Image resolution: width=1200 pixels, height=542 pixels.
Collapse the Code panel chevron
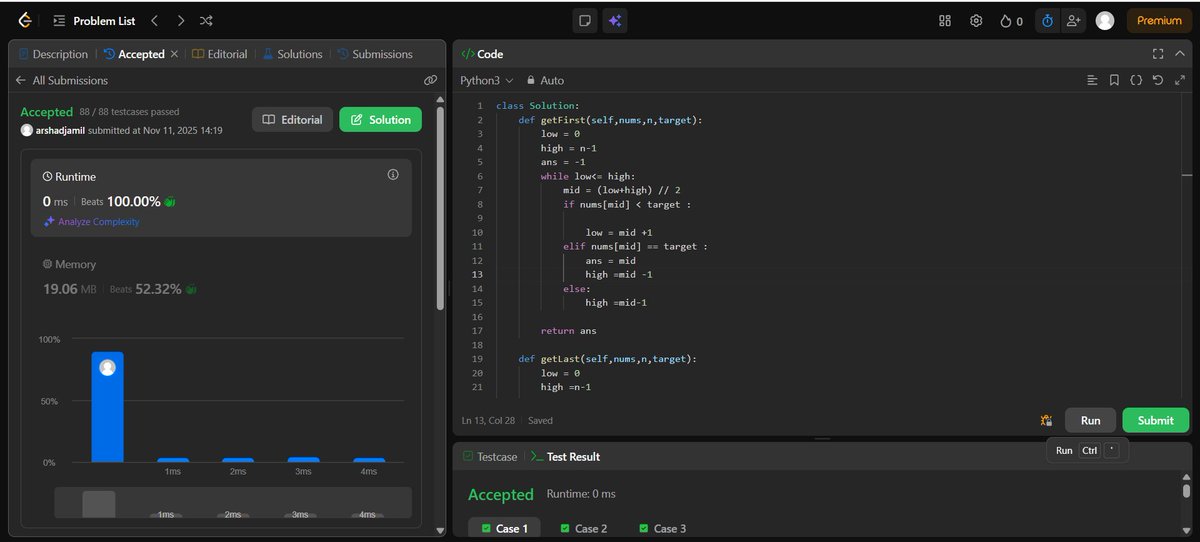point(1181,54)
